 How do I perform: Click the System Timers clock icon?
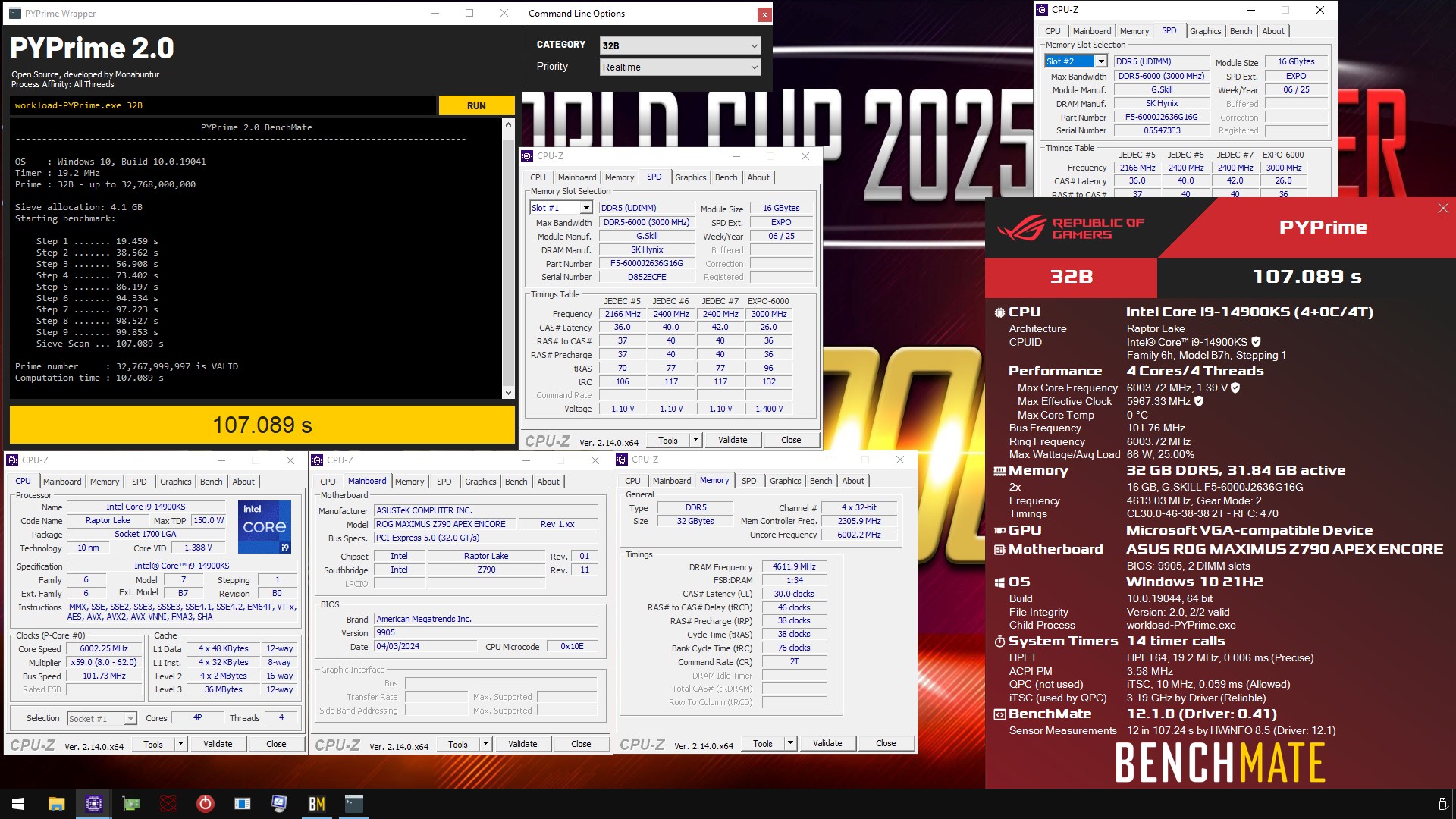coord(999,642)
